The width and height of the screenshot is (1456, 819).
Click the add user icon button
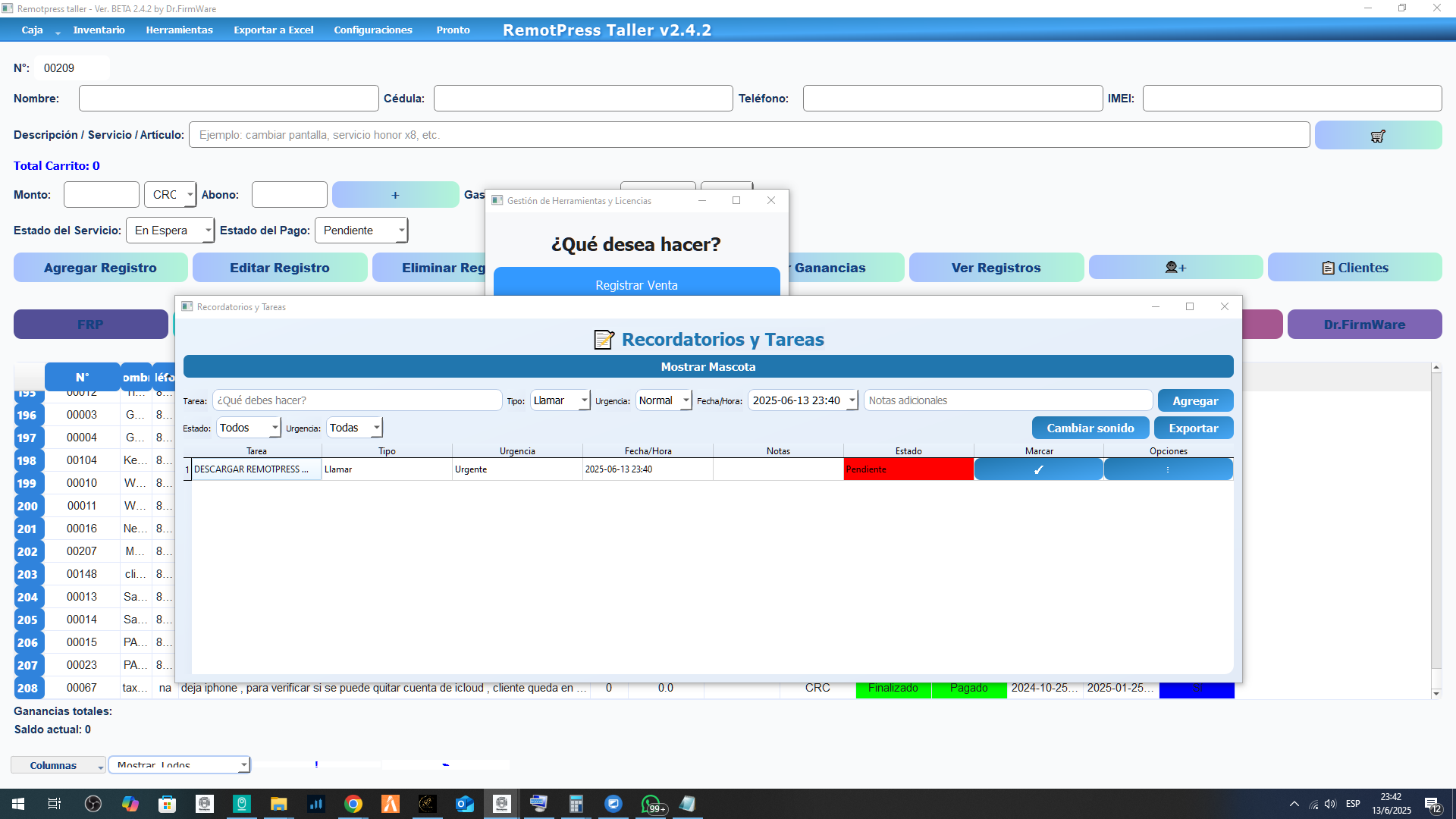[1175, 268]
